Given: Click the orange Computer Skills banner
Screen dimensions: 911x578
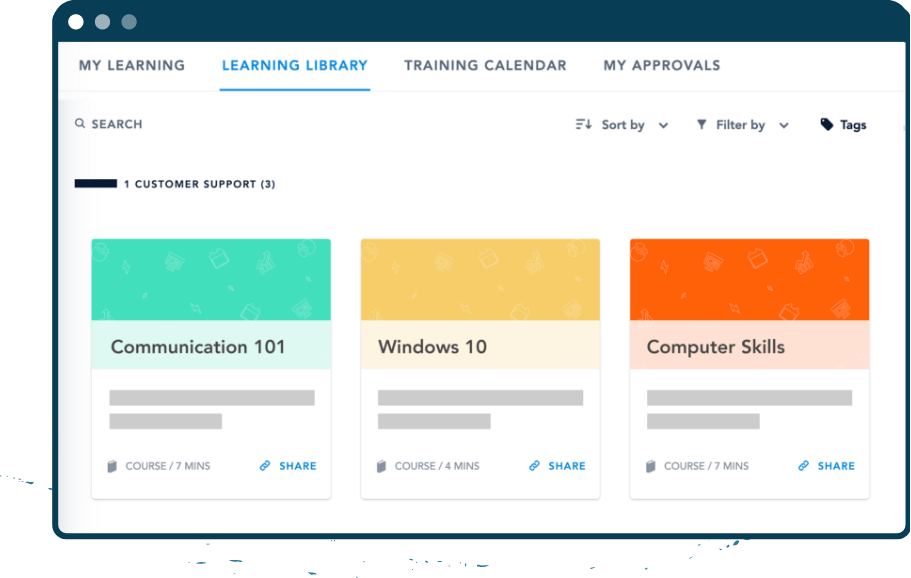Looking at the screenshot, I should point(749,279).
